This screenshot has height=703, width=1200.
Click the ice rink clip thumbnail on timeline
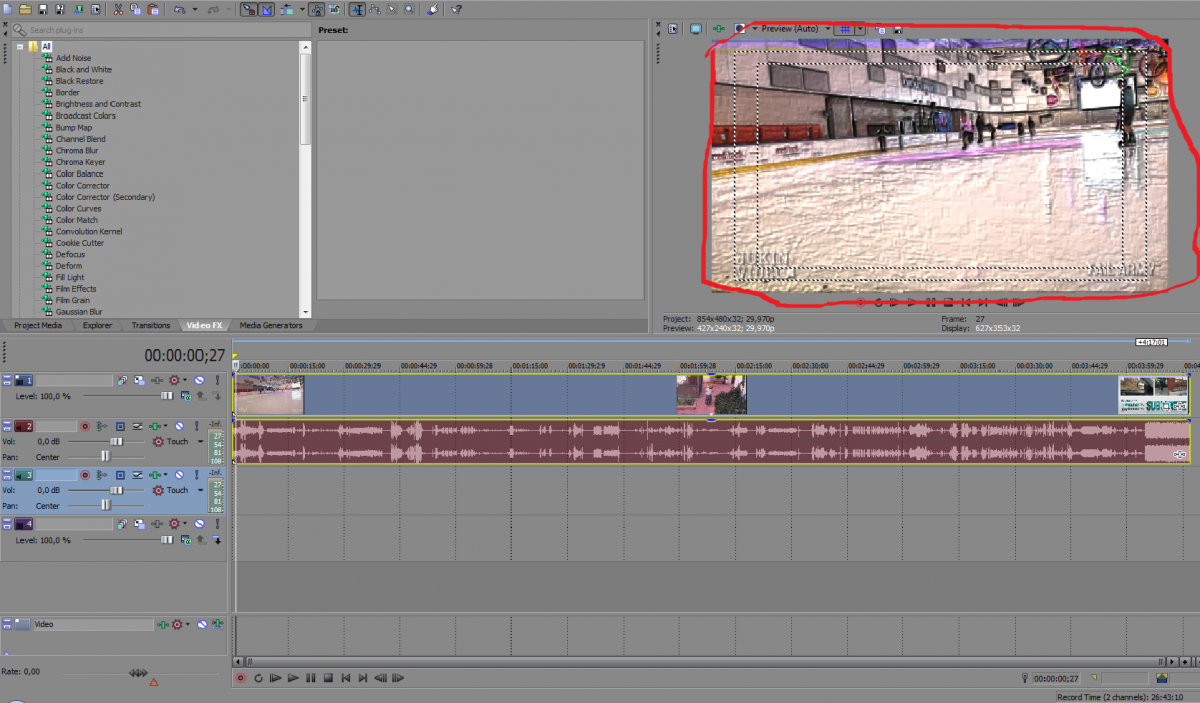[269, 395]
